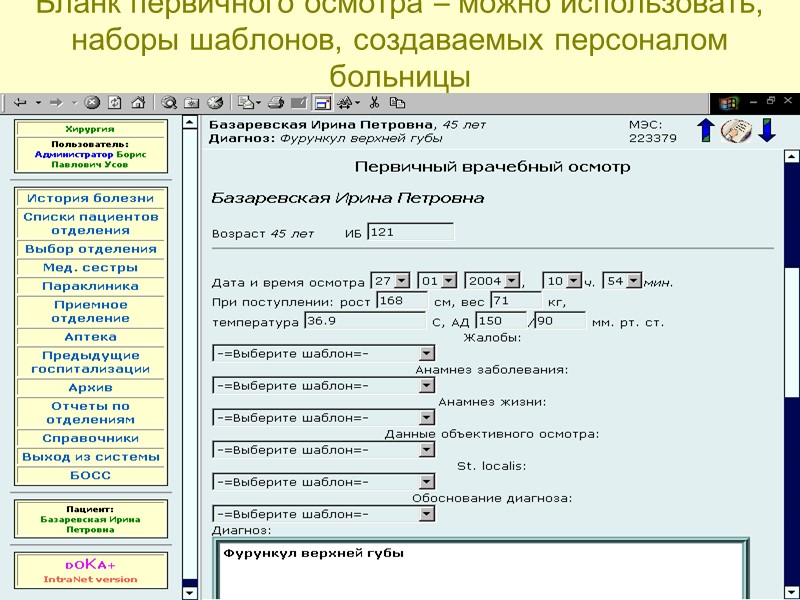The image size is (800, 600).
Task: Click the ИБ field containing 121
Action: click(x=411, y=232)
